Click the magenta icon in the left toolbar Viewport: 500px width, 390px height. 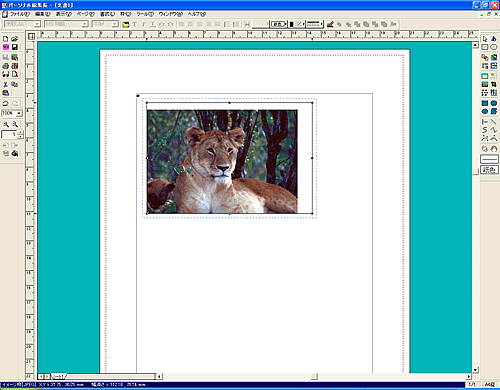(5, 47)
